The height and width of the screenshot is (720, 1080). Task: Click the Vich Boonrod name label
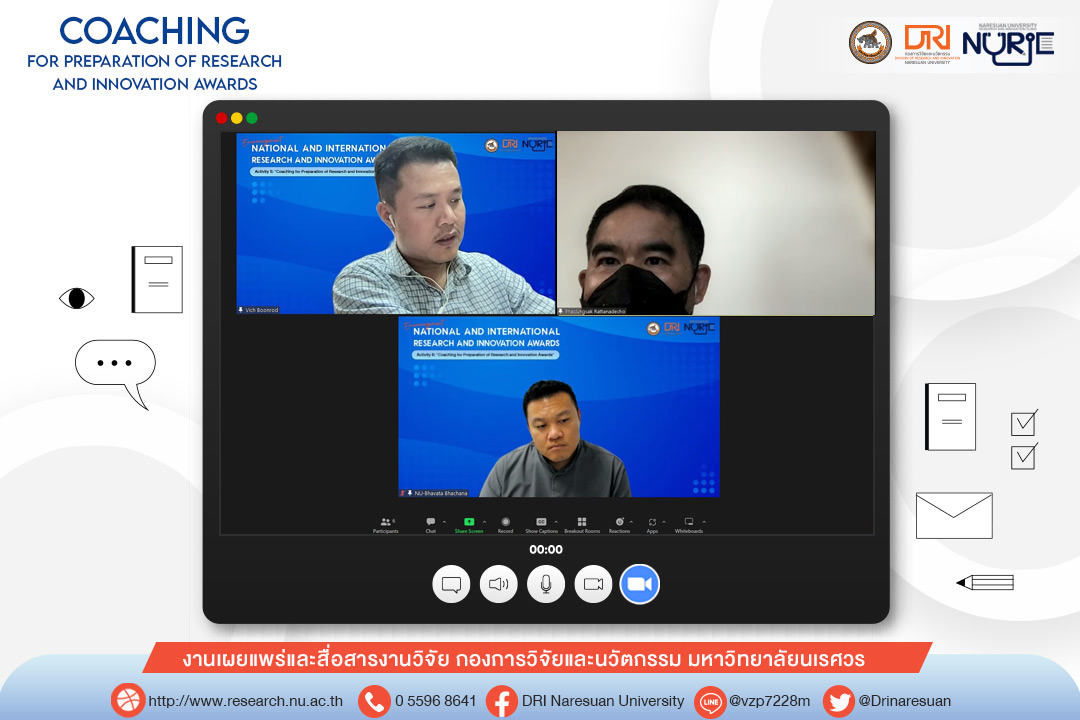[258, 310]
